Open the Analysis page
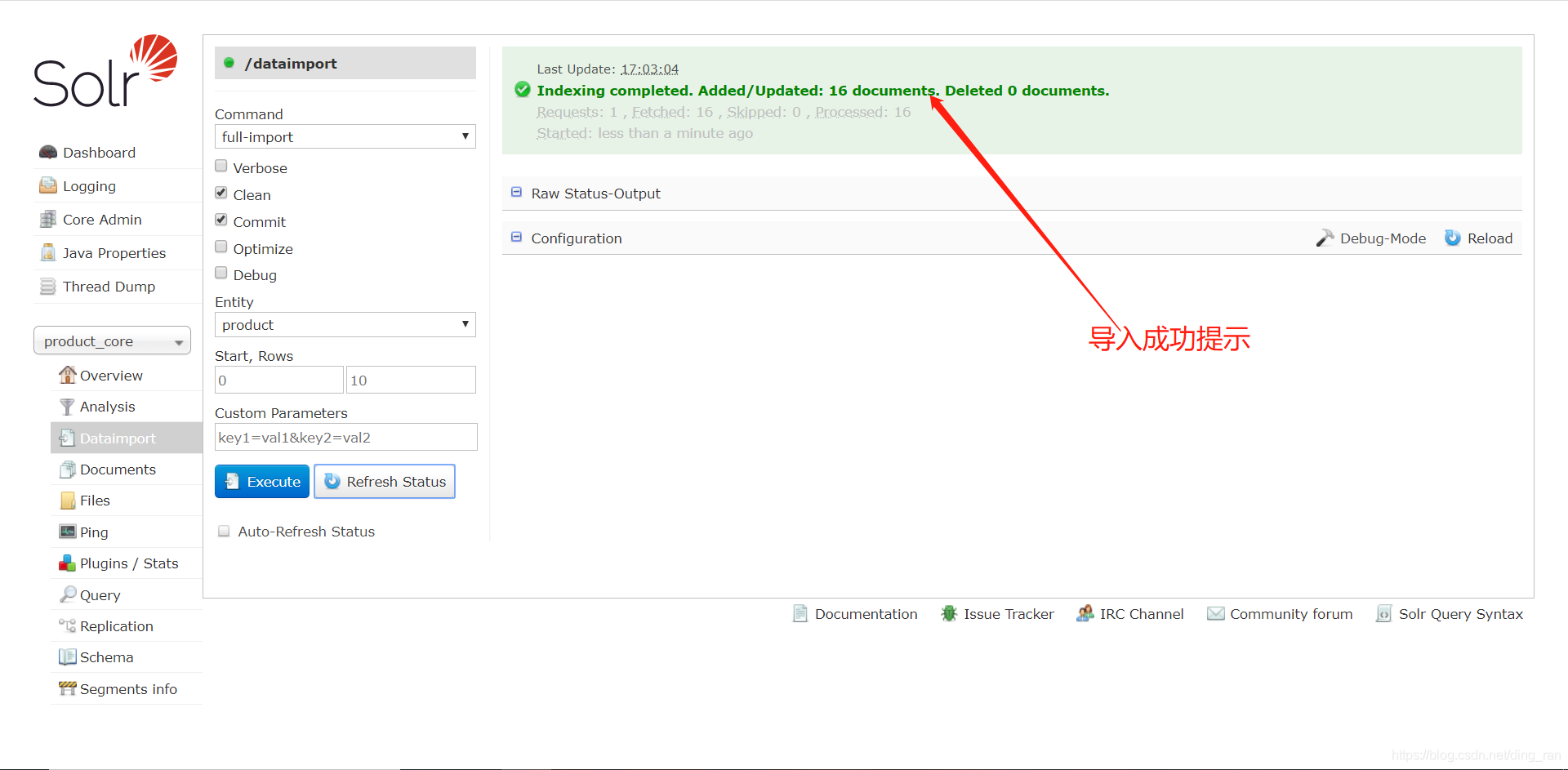 (107, 407)
